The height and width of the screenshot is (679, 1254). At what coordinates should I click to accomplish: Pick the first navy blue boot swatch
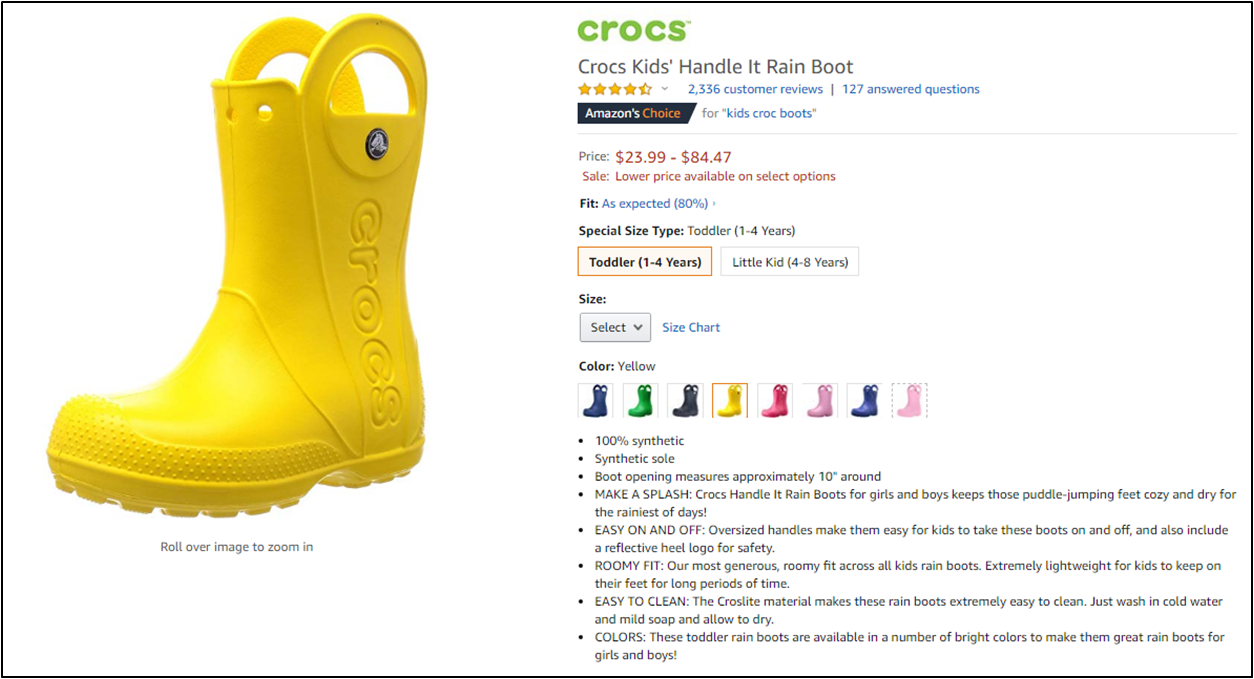594,401
